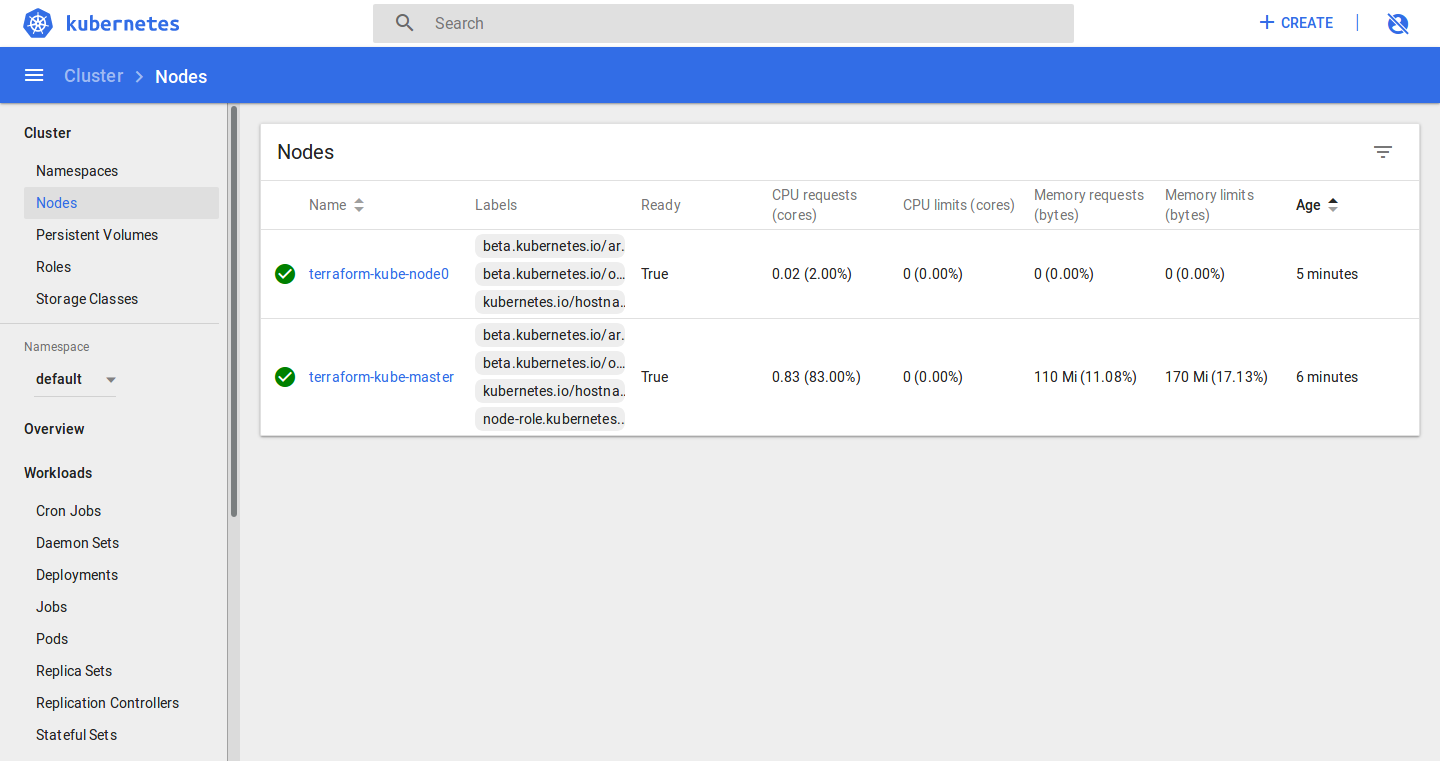Click the Nodes breadcrumb title
The height and width of the screenshot is (761, 1440).
tap(181, 77)
